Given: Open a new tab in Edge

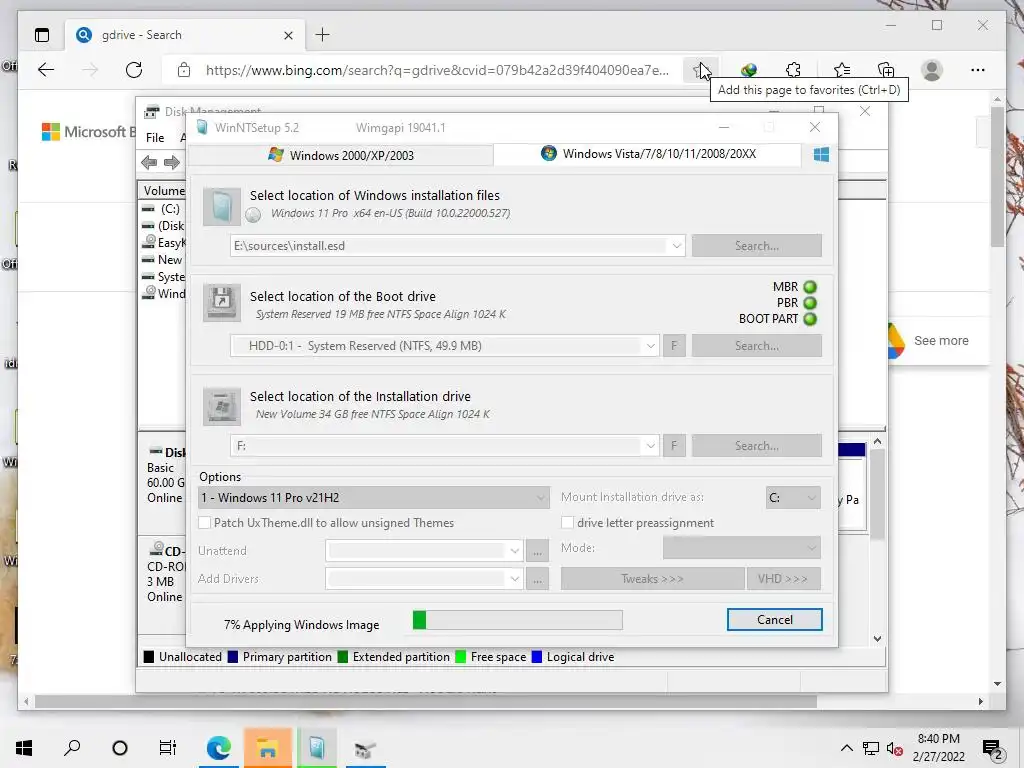Looking at the screenshot, I should coord(323,35).
